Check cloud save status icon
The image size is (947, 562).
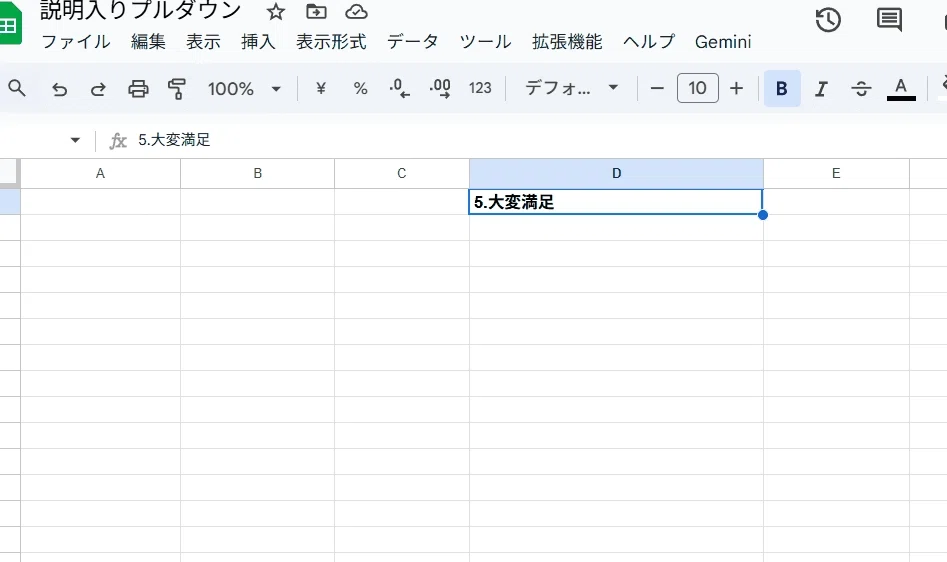[x=356, y=11]
